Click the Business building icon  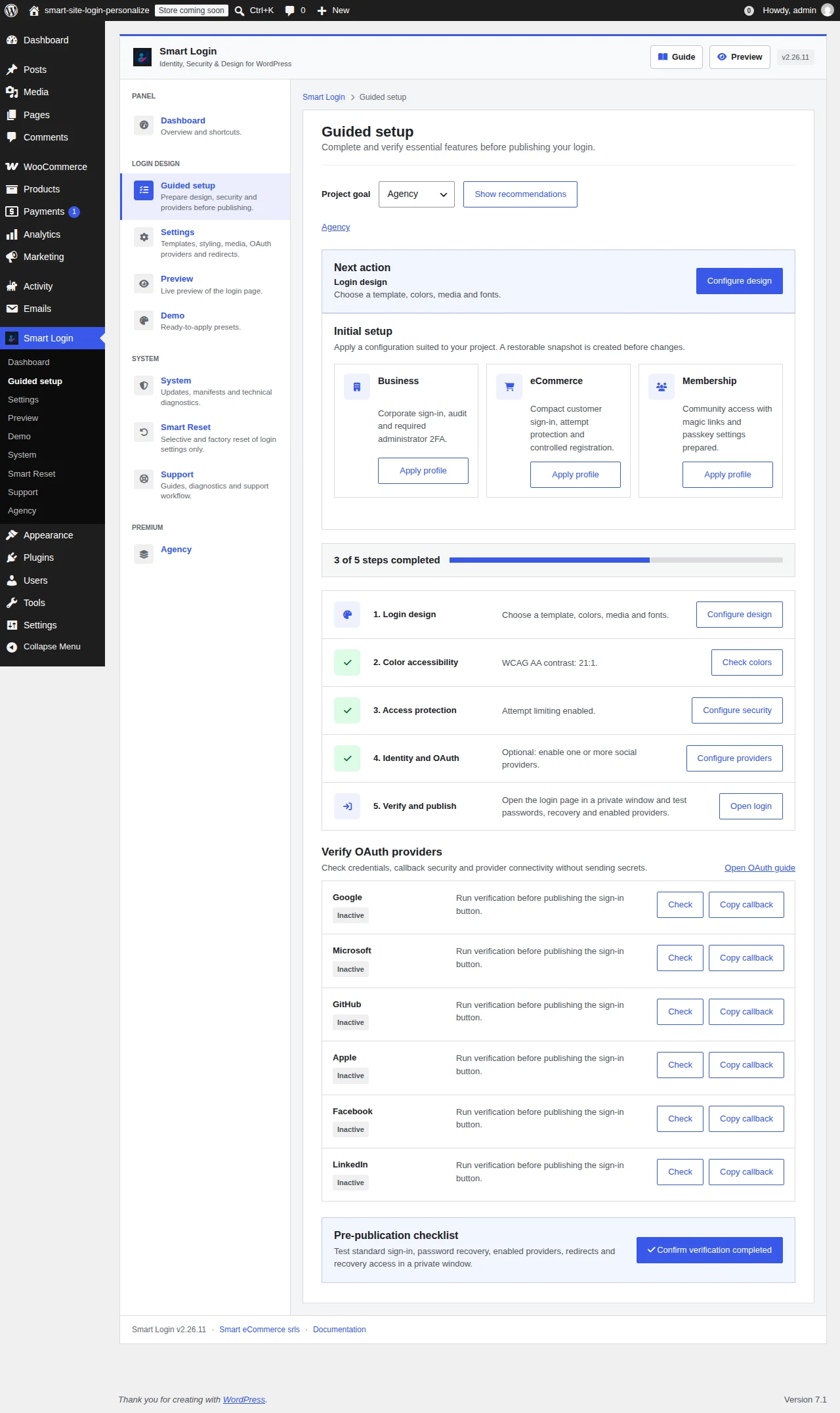point(357,387)
